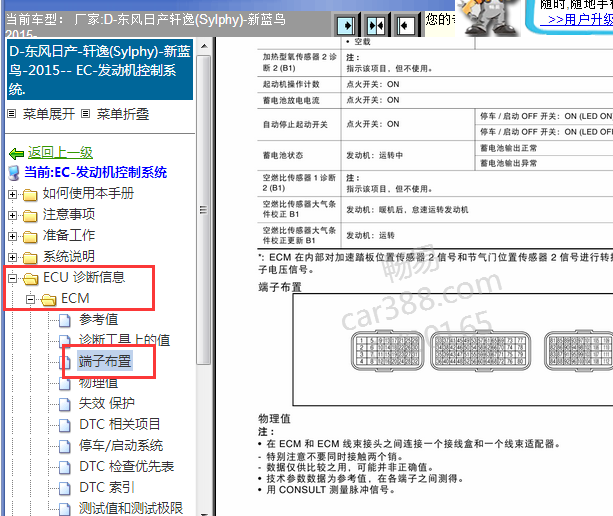Open the 停车/启动系统 page
The width and height of the screenshot is (613, 516).
click(x=121, y=445)
